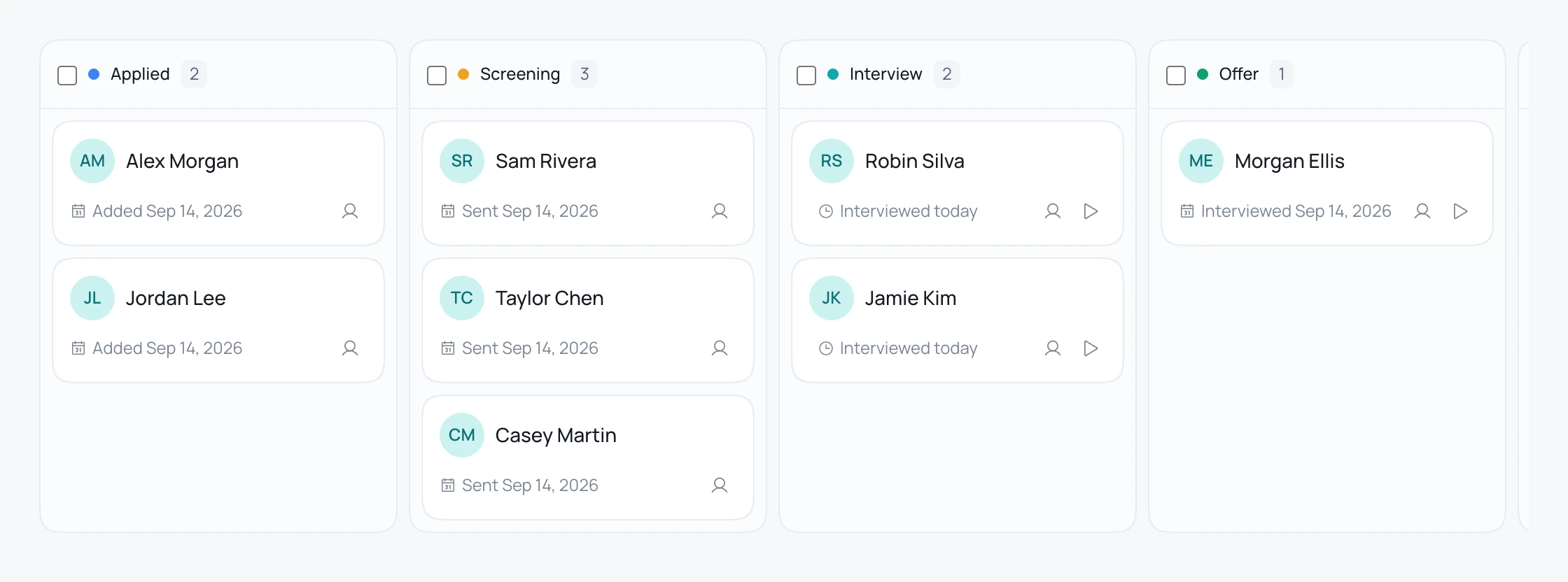Click the JK avatar for Jamie Kim
The width and height of the screenshot is (1568, 582).
pos(832,298)
